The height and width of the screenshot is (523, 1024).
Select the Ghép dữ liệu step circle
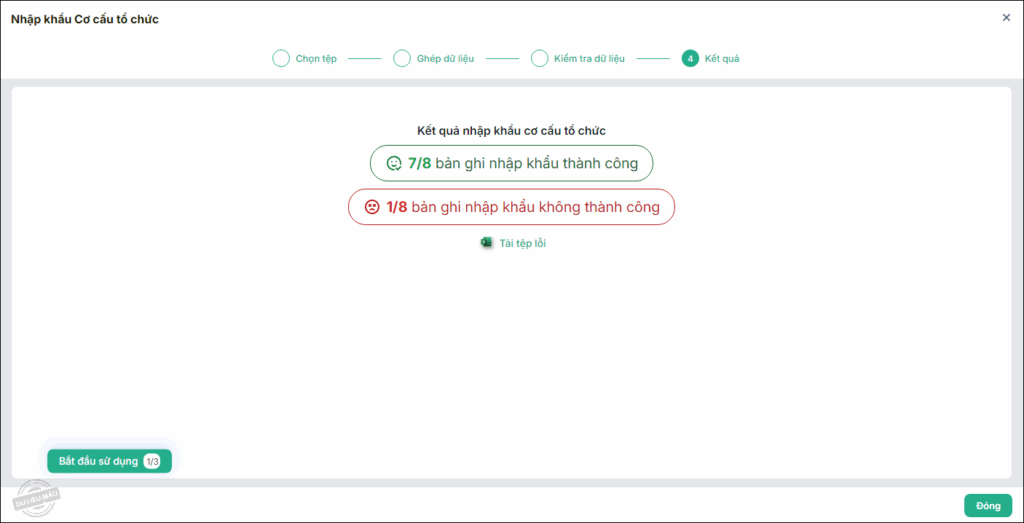pyautogui.click(x=402, y=59)
